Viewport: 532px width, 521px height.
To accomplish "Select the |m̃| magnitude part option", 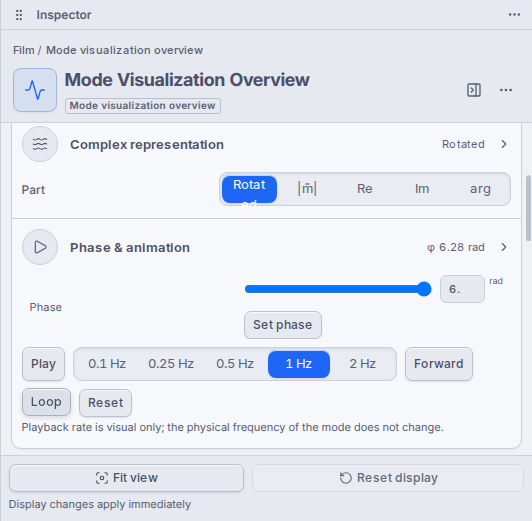I will click(307, 189).
